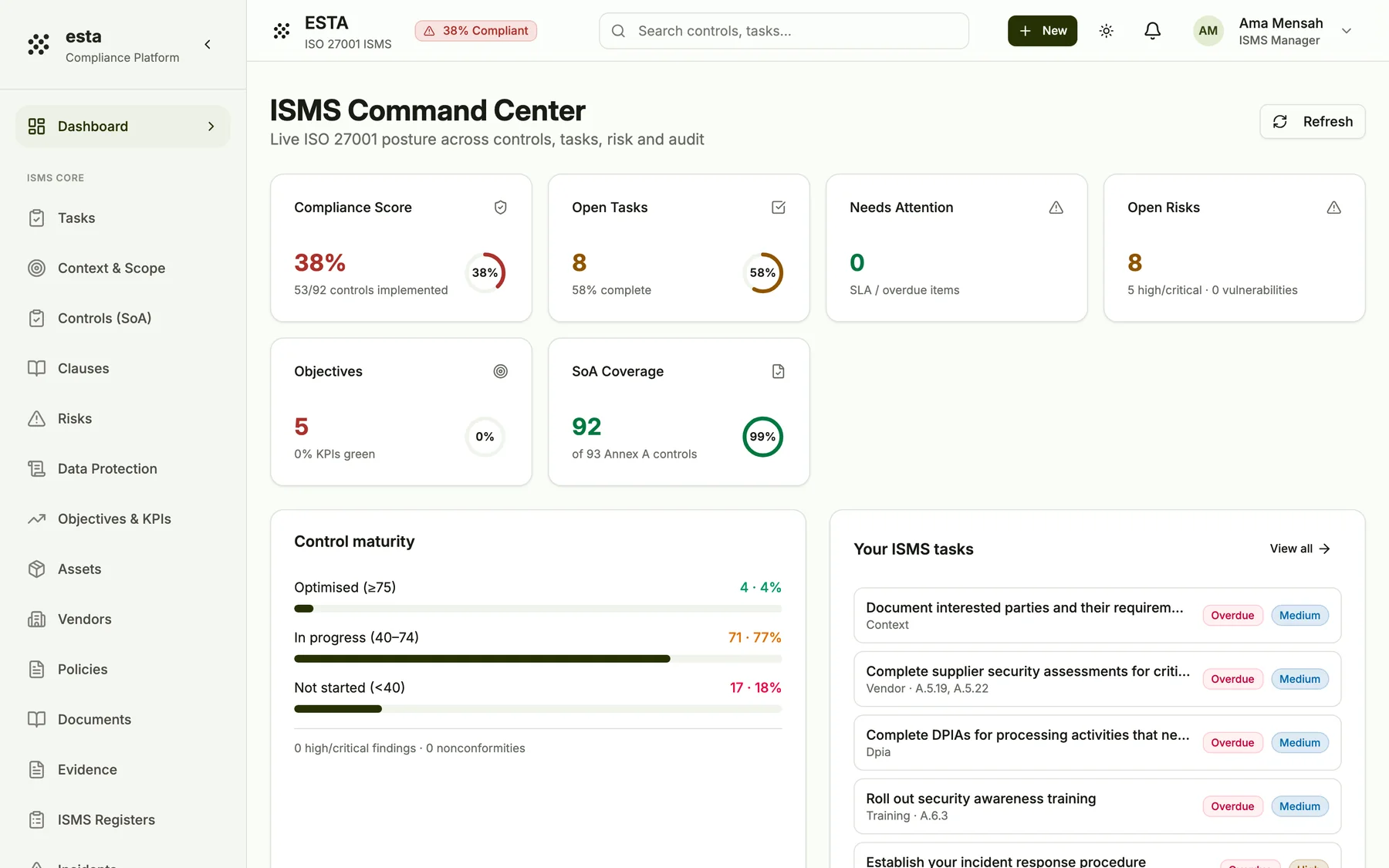Click the shield icon on the Compliance Score card

click(500, 208)
